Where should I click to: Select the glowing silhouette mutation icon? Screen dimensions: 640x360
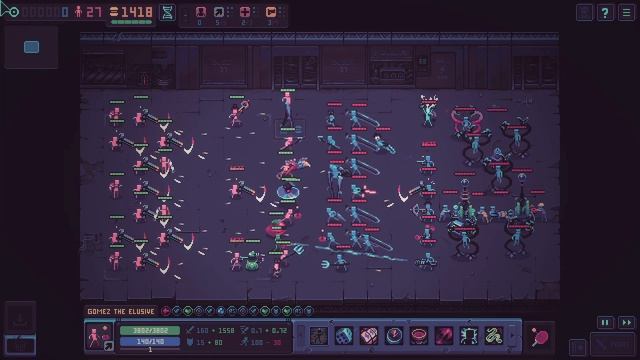pyautogui.click(x=469, y=336)
